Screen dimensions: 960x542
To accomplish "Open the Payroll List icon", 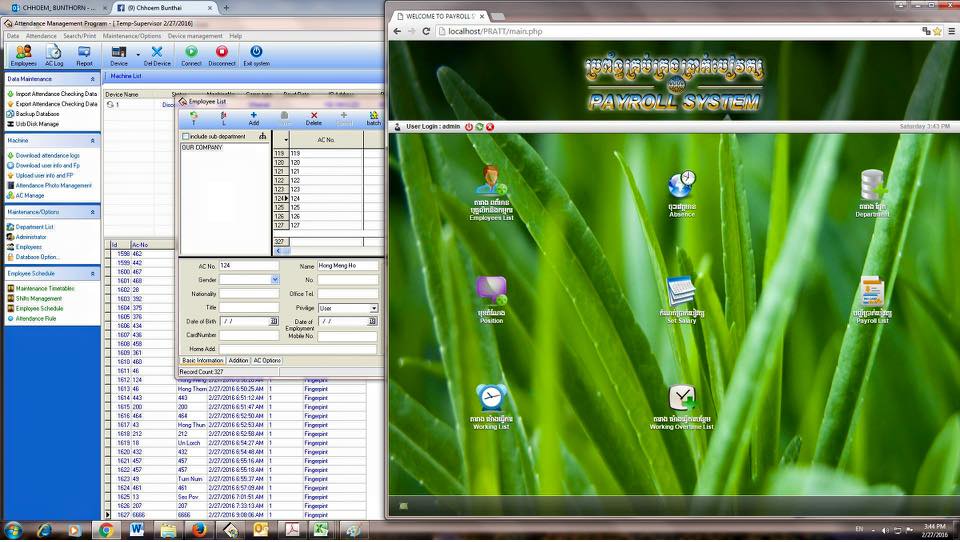I will click(x=871, y=292).
